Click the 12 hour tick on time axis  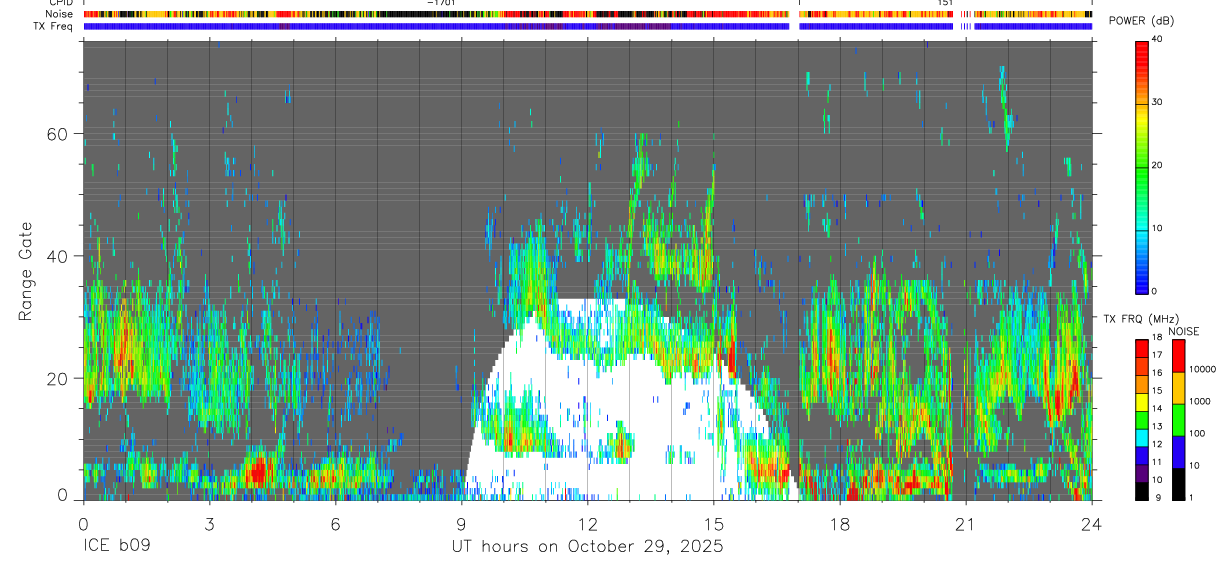pos(587,524)
